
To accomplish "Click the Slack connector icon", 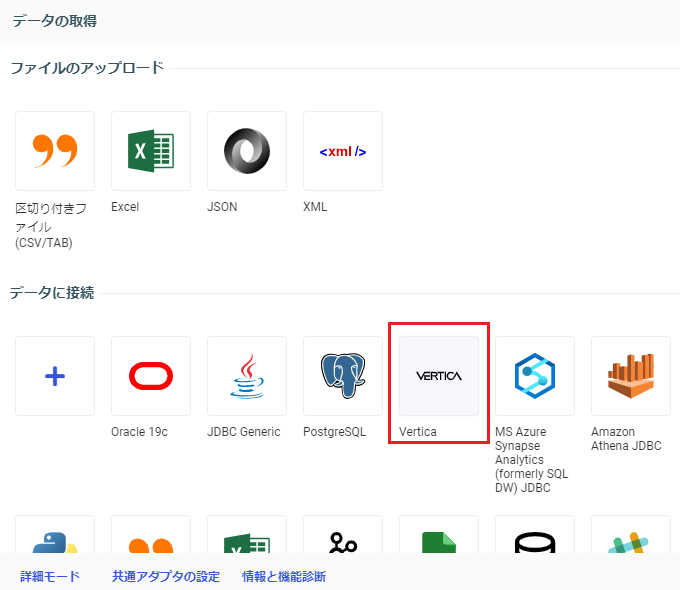I will click(x=631, y=540).
